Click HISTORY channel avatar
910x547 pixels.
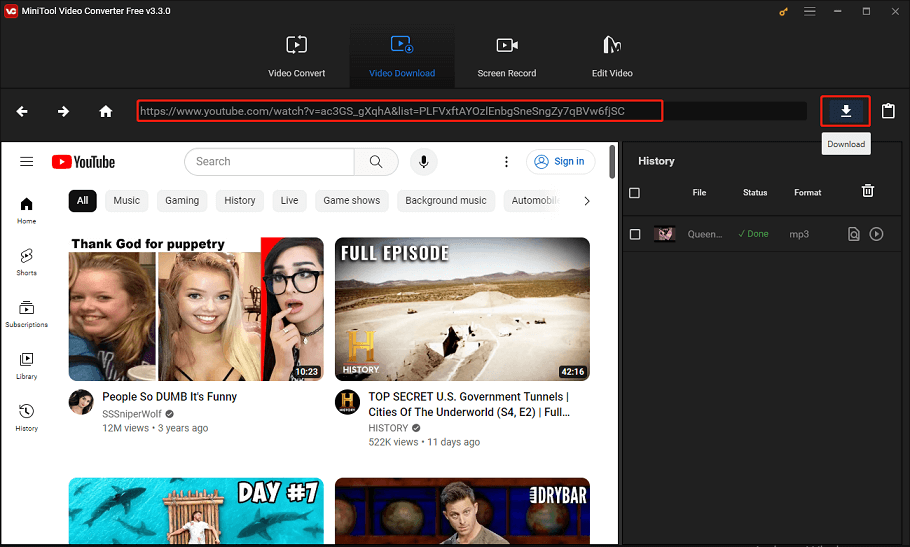[347, 402]
